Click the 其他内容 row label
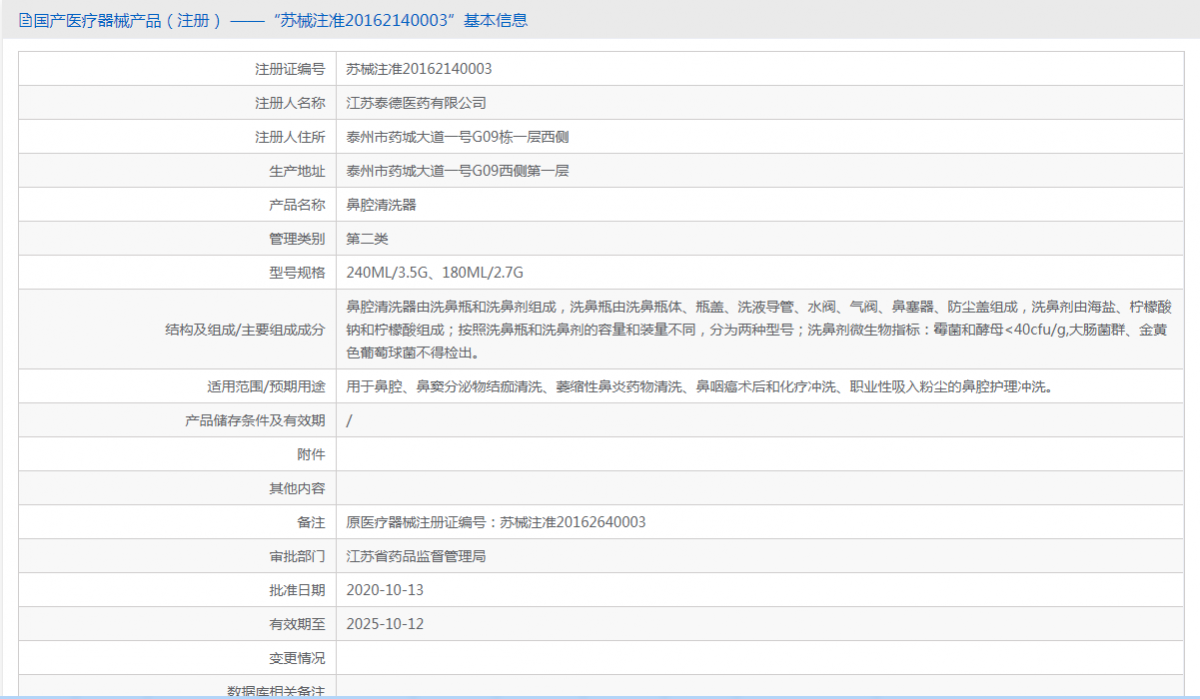Screen dimensions: 1200x699 point(297,488)
